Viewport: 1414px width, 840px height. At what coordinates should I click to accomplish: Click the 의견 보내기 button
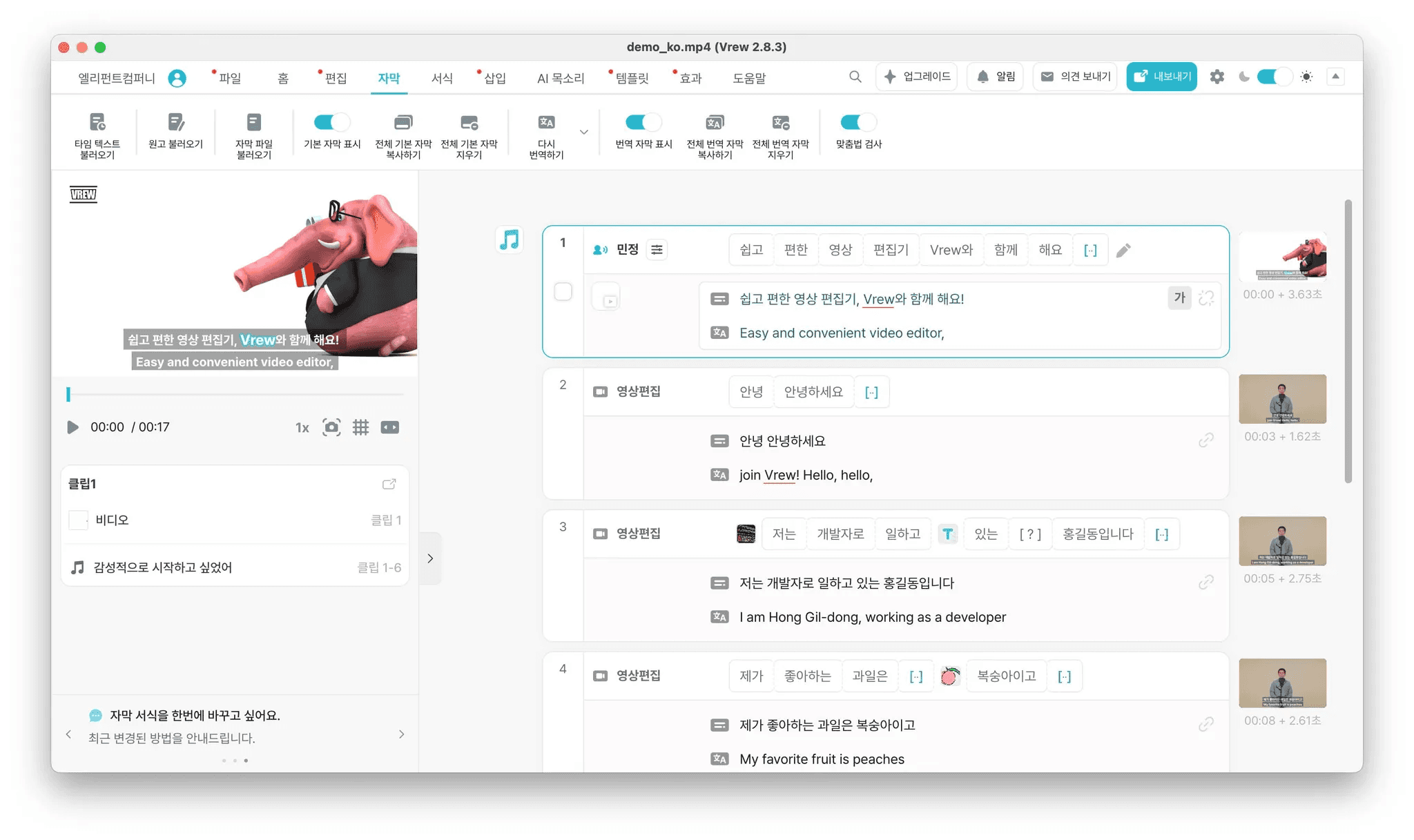[x=1075, y=77]
